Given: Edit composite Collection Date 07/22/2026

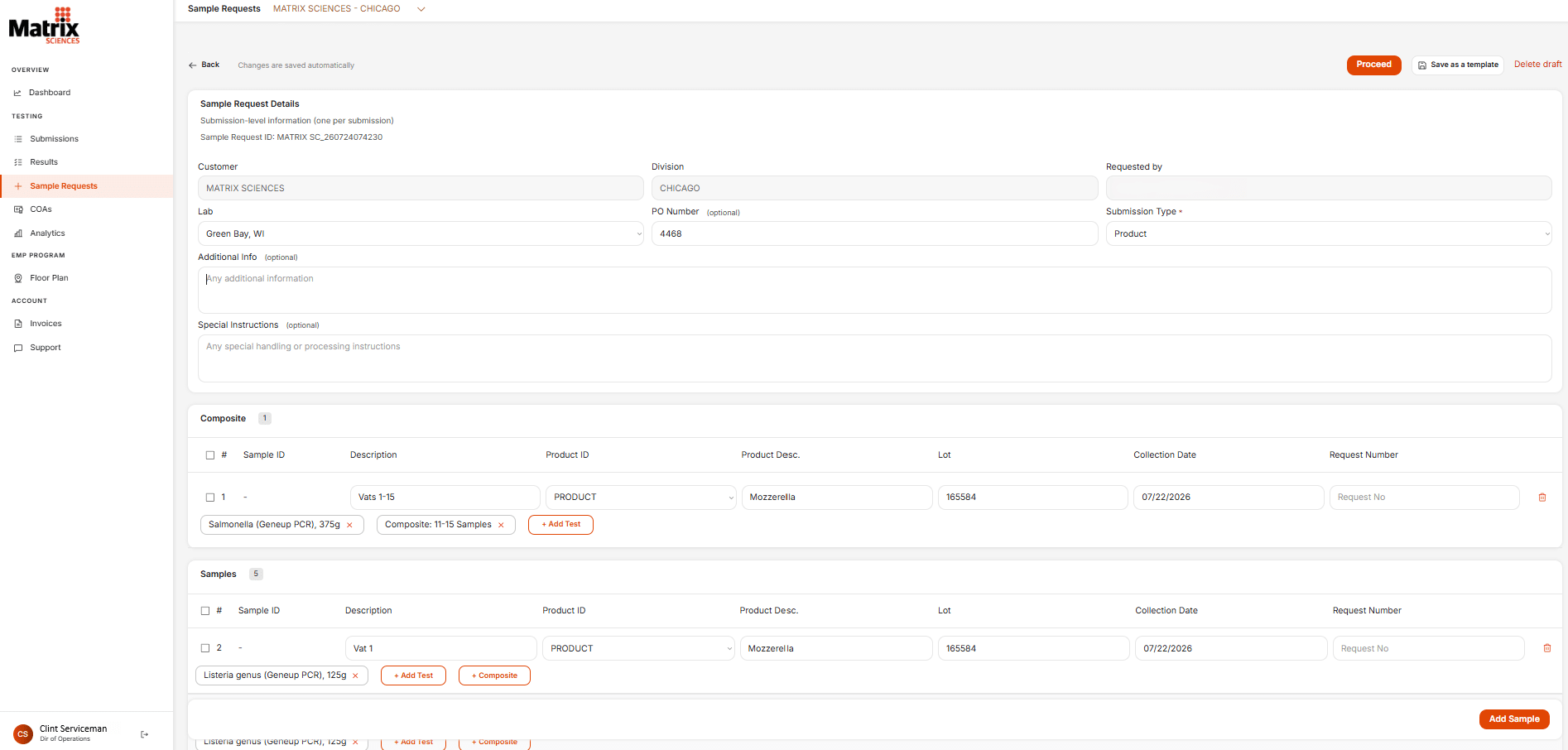Looking at the screenshot, I should coord(1229,498).
